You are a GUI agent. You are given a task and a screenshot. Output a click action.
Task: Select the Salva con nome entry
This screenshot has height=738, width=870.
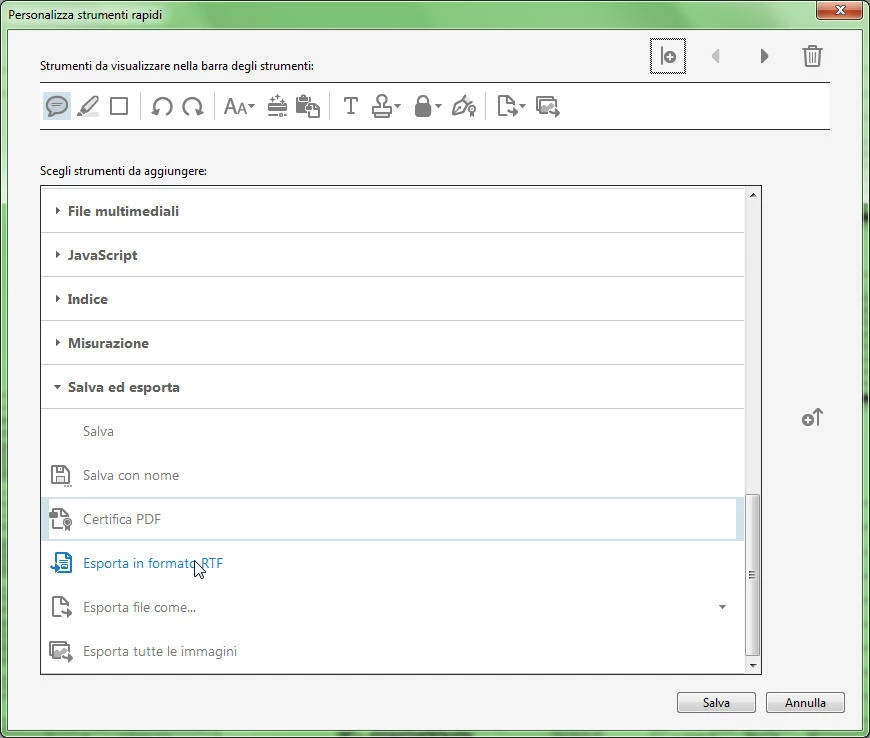[x=392, y=476]
